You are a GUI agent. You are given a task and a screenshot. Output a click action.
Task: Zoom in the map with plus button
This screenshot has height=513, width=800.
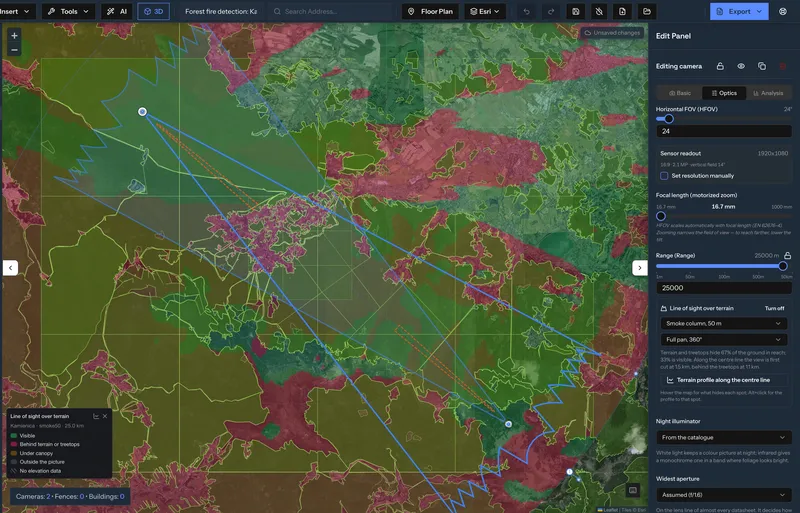pos(14,36)
